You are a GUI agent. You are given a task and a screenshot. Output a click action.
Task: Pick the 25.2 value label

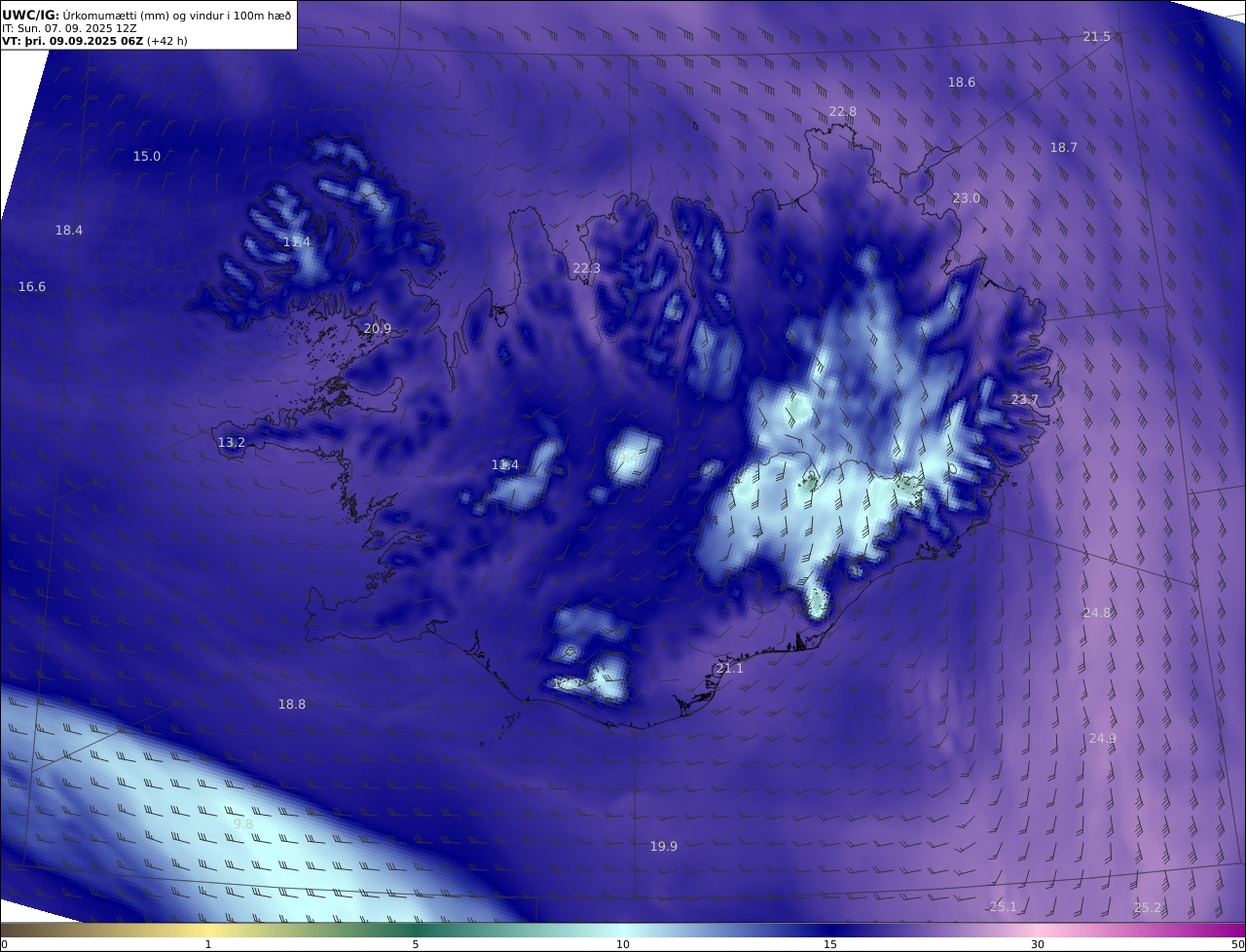(1149, 908)
